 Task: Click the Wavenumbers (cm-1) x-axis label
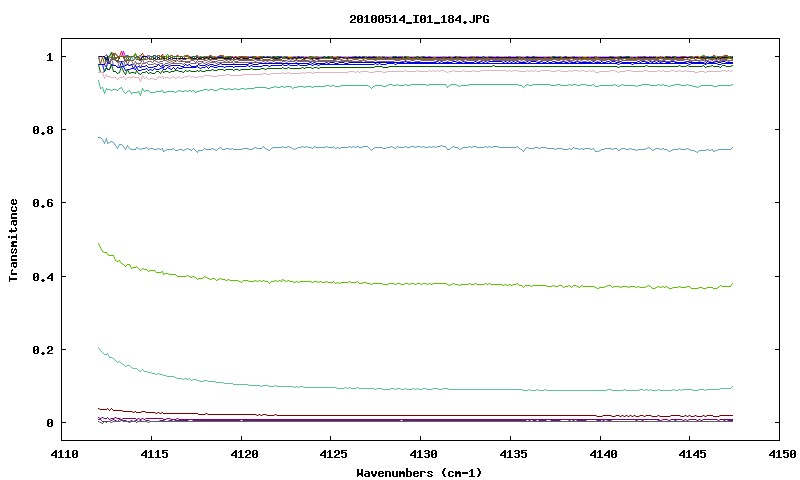pos(419,473)
